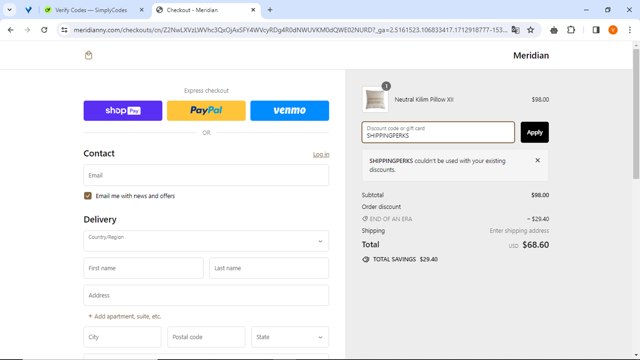The height and width of the screenshot is (360, 640).
Task: Click the pinned V tab icon
Action: coord(28,10)
